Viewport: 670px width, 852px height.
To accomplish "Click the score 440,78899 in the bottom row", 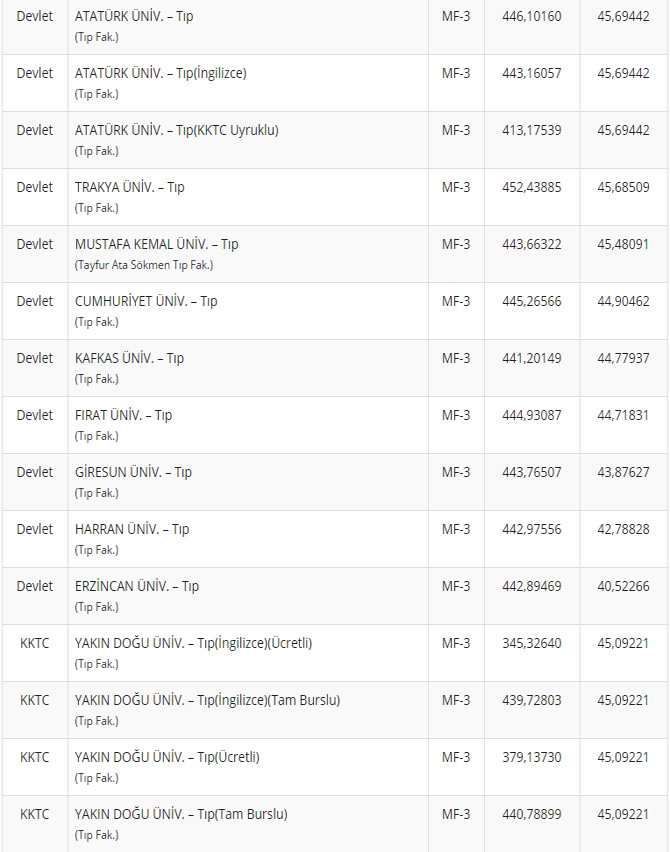I will pyautogui.click(x=532, y=814).
